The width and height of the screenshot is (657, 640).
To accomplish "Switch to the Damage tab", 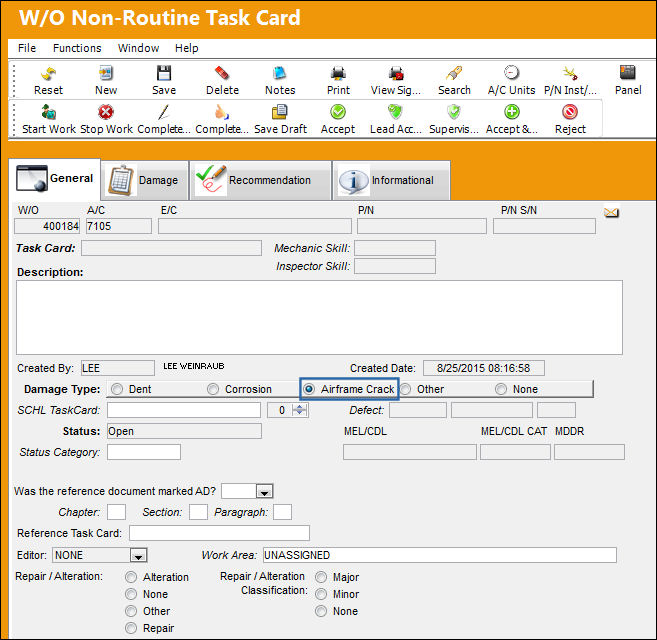I will (x=145, y=180).
